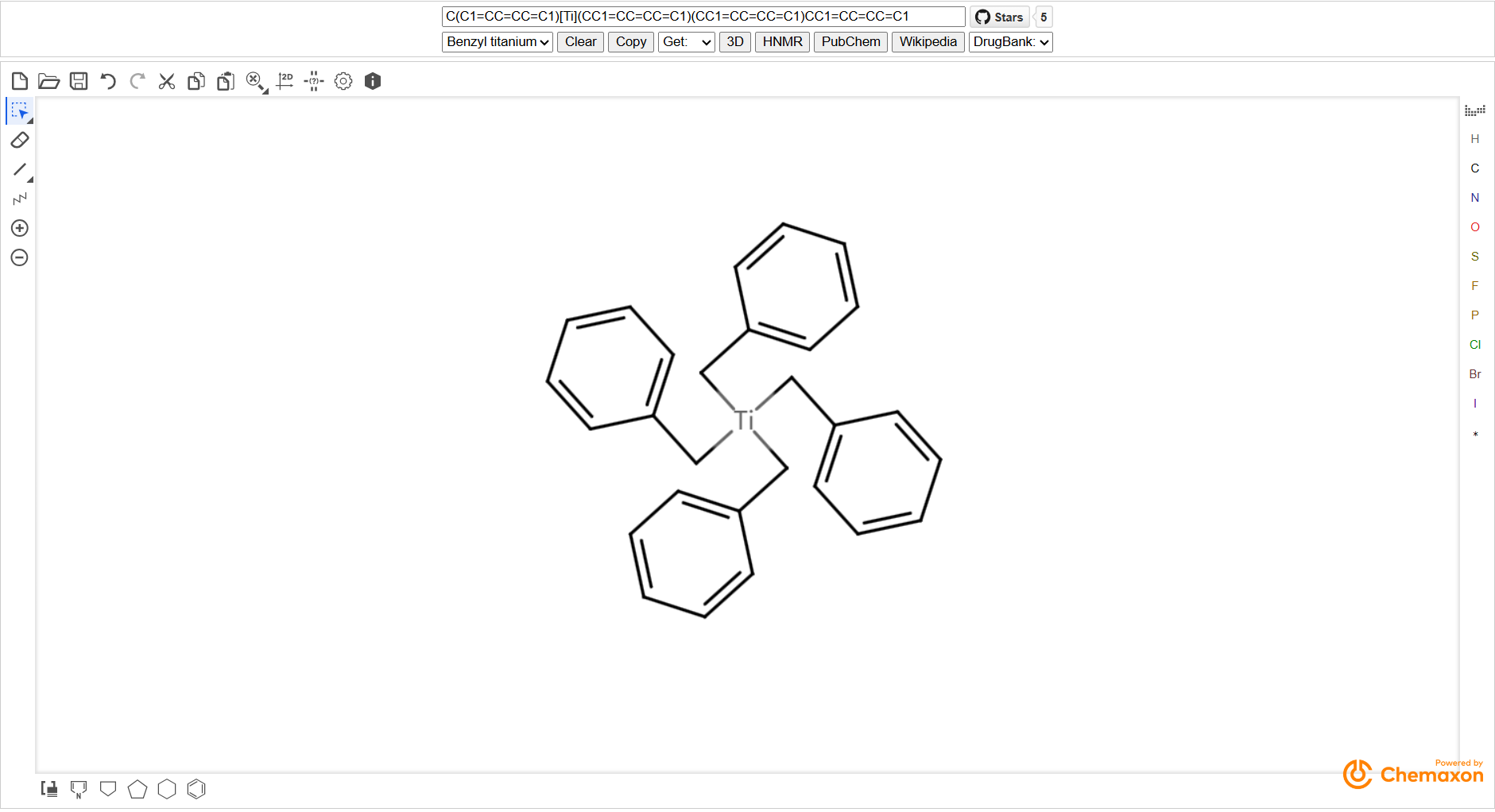The height and width of the screenshot is (812, 1495).
Task: Open the Wikipedia link button
Action: [928, 42]
